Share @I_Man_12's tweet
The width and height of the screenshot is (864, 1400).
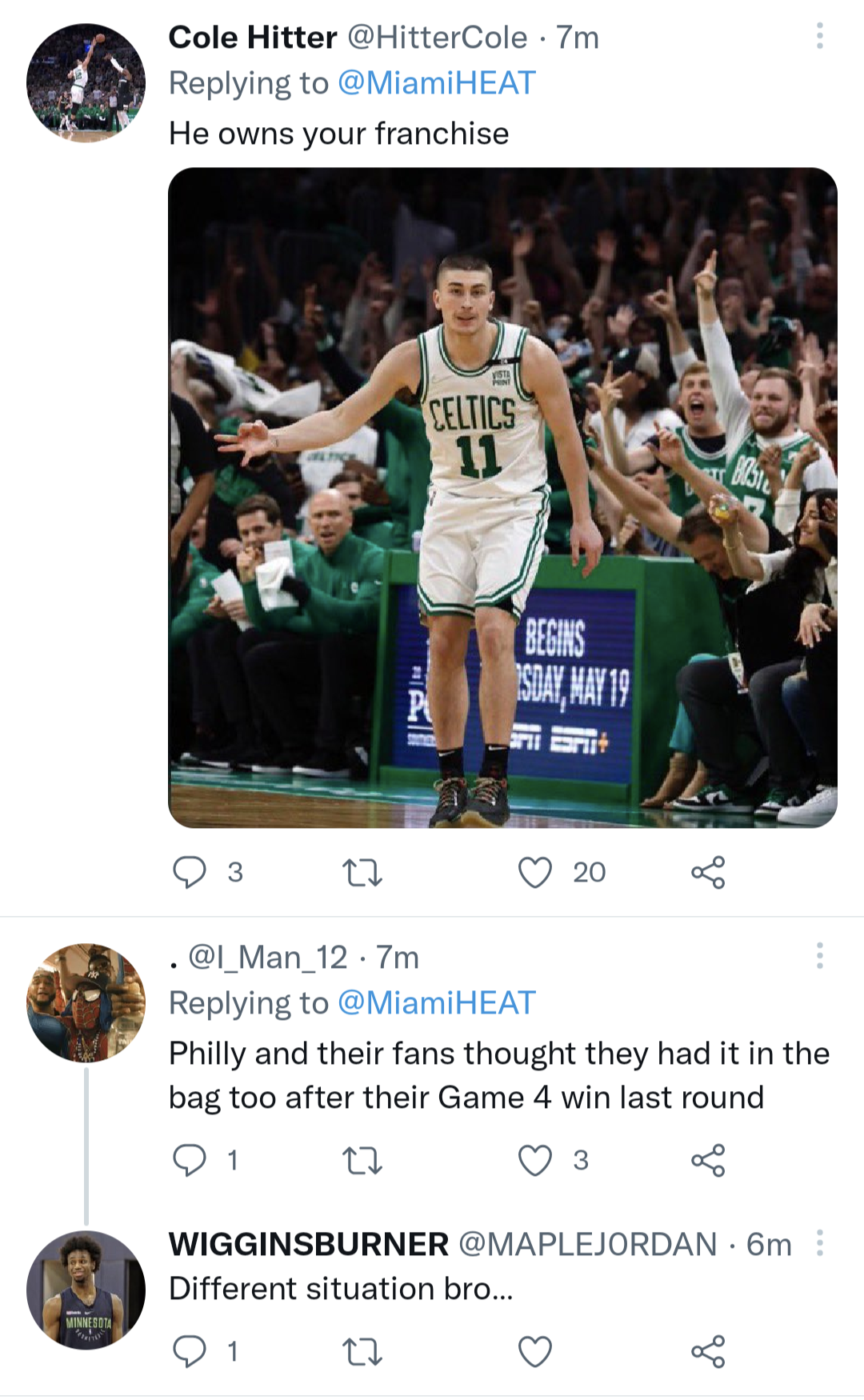point(708,1160)
